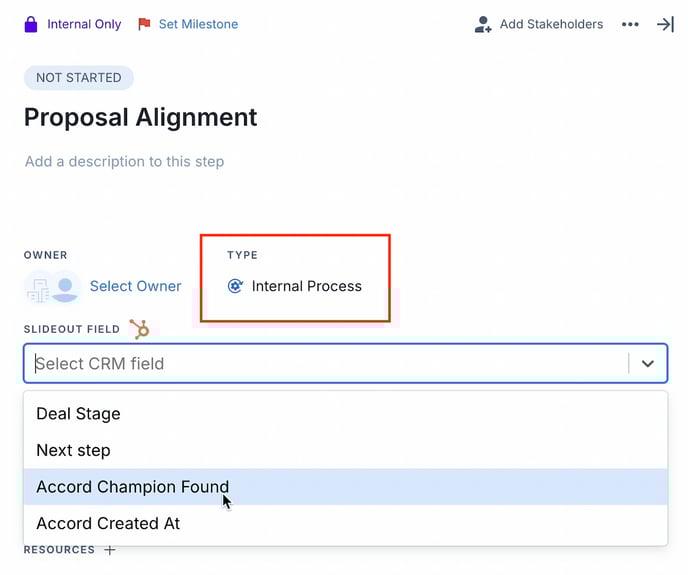Open the NOT STARTED status badge
Screen dimensions: 688x575
(x=79, y=78)
